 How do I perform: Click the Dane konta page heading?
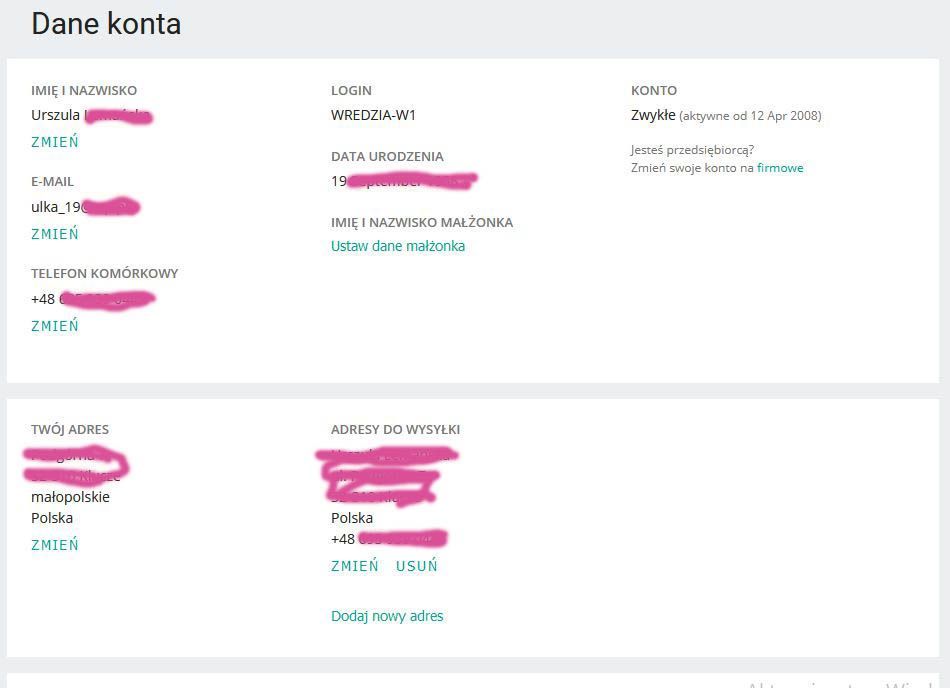tap(106, 24)
